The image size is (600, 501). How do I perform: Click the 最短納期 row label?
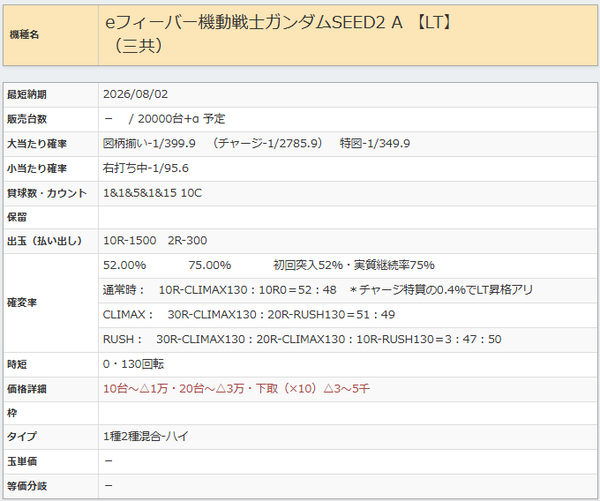(x=27, y=95)
